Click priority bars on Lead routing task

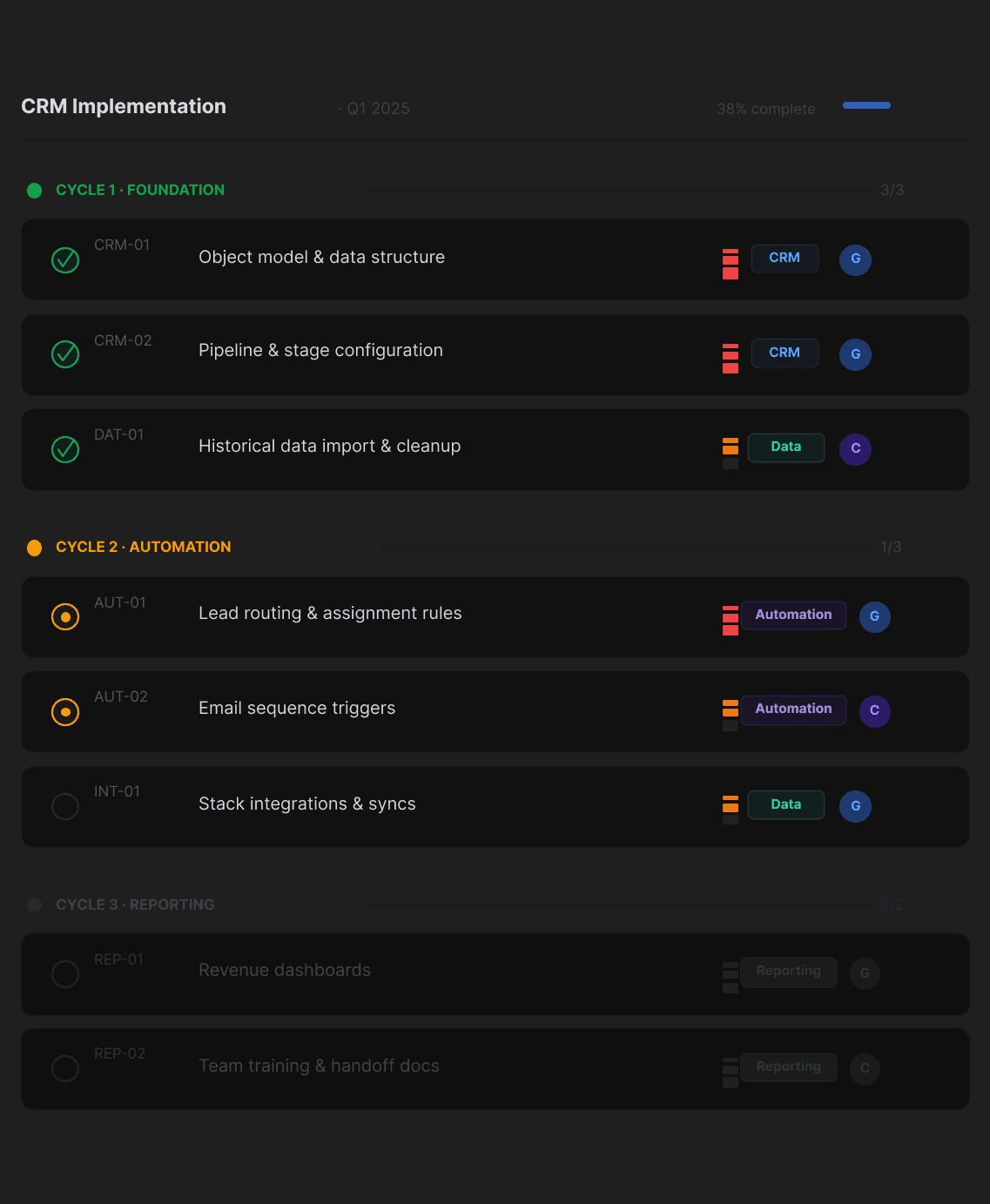[731, 620]
